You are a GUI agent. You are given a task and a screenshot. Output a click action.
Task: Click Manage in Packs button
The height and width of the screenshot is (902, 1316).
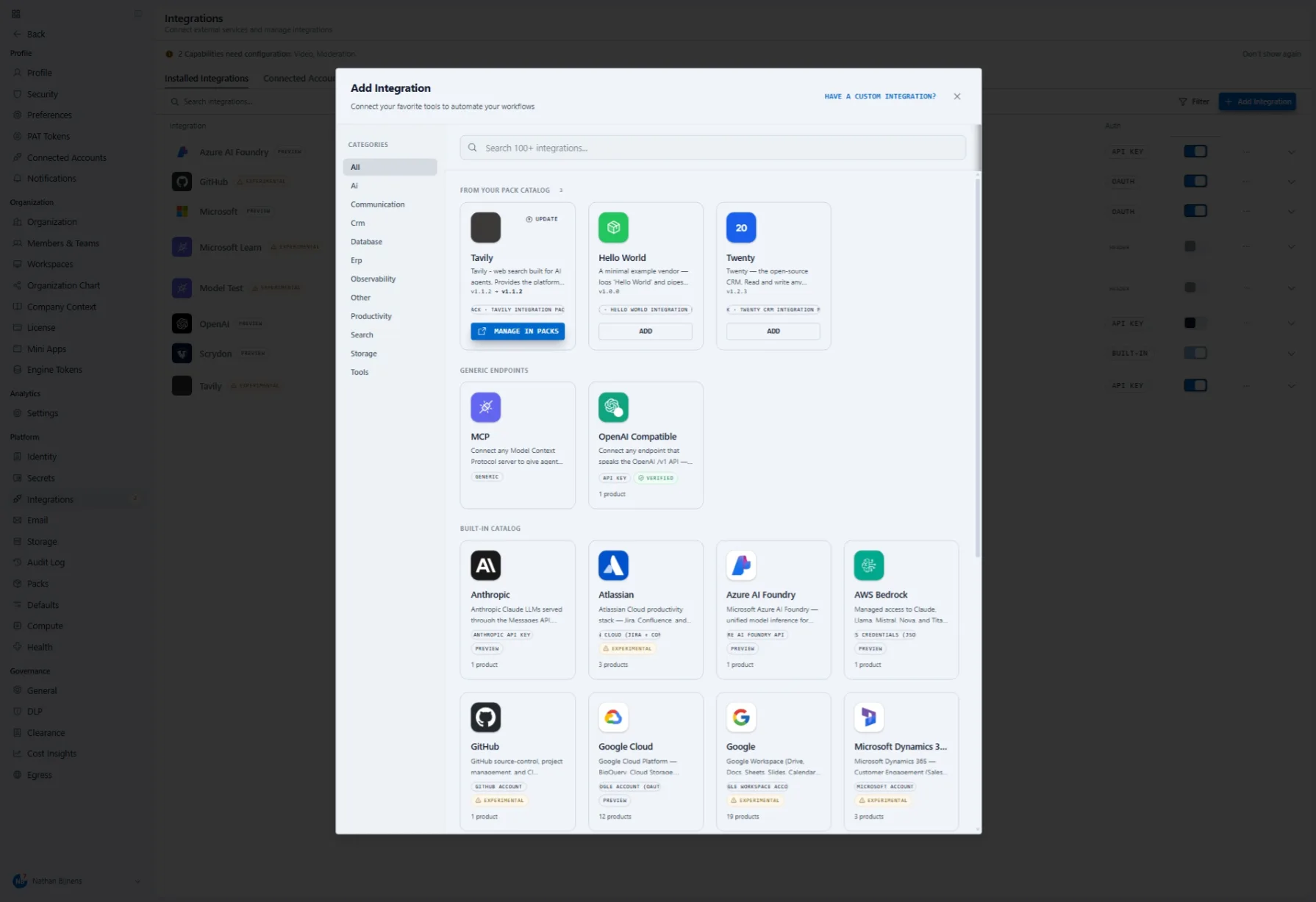pyautogui.click(x=518, y=332)
